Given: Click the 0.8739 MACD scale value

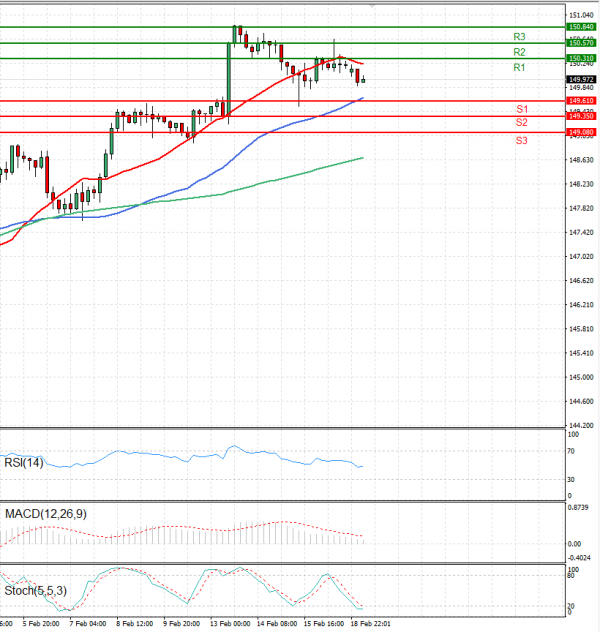Looking at the screenshot, I should (578, 507).
